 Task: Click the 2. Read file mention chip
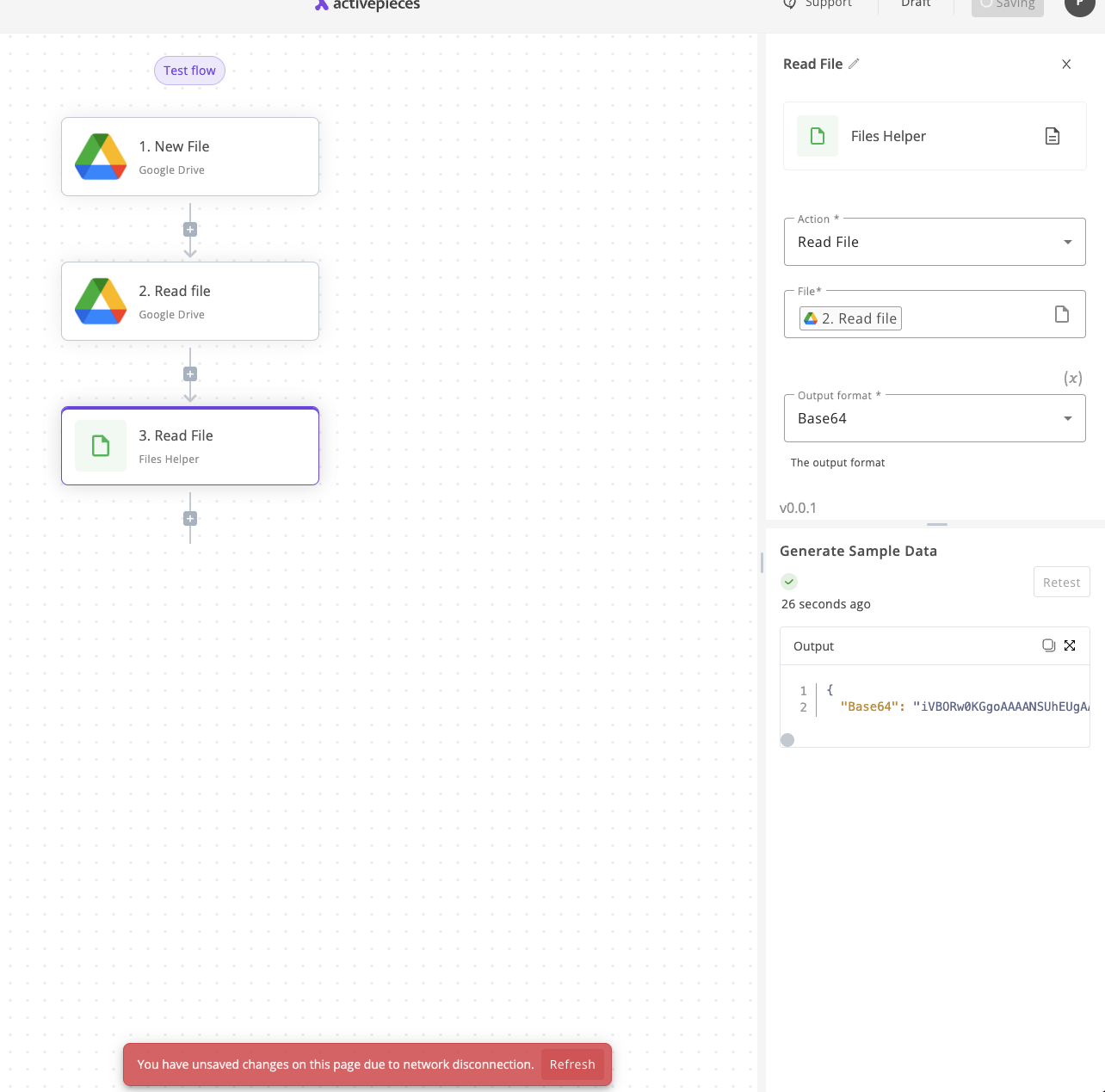click(x=850, y=318)
